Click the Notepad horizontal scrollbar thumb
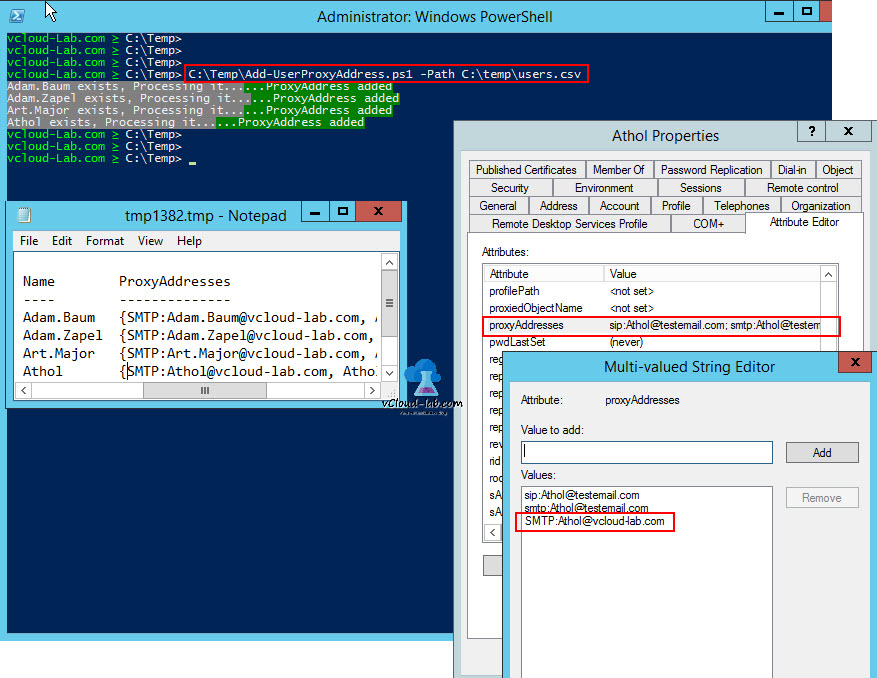Viewport: 877px width, 678px height. pos(205,390)
